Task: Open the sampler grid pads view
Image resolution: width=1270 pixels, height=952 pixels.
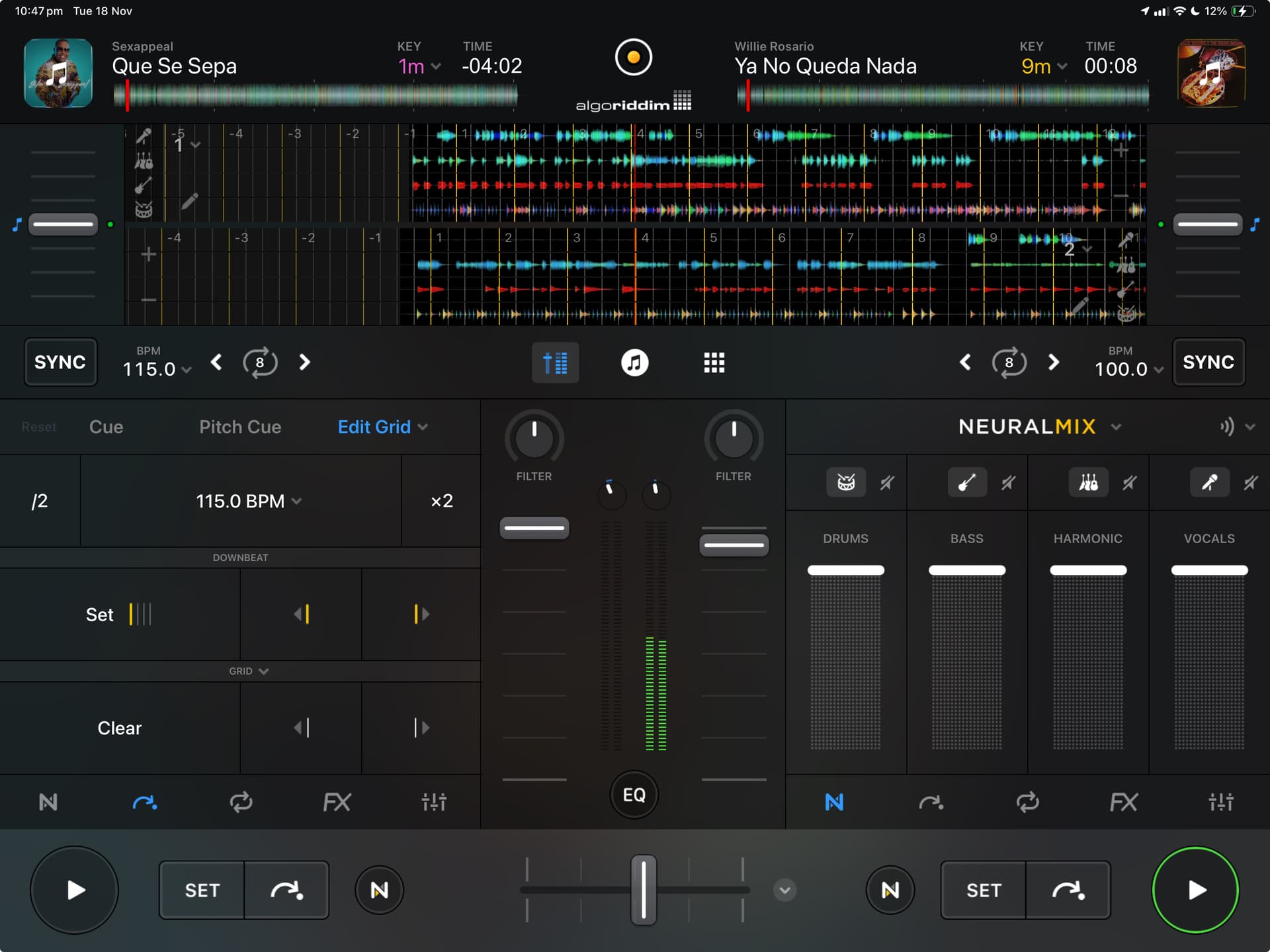Action: 714,363
